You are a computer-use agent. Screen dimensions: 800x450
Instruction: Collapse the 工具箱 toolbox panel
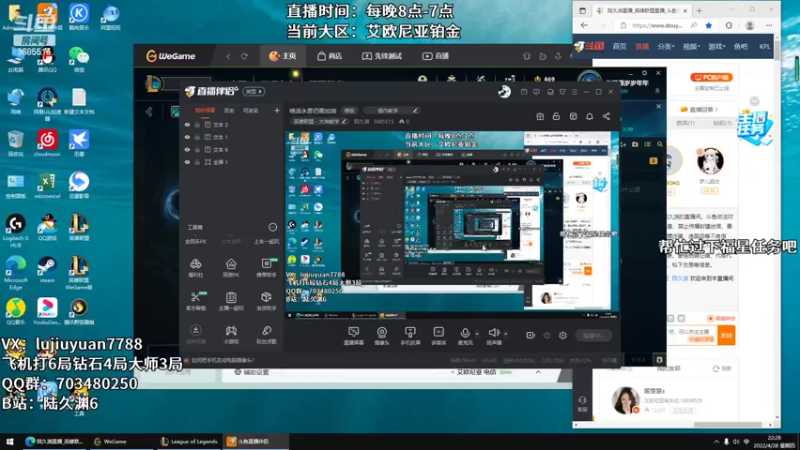coord(273,227)
